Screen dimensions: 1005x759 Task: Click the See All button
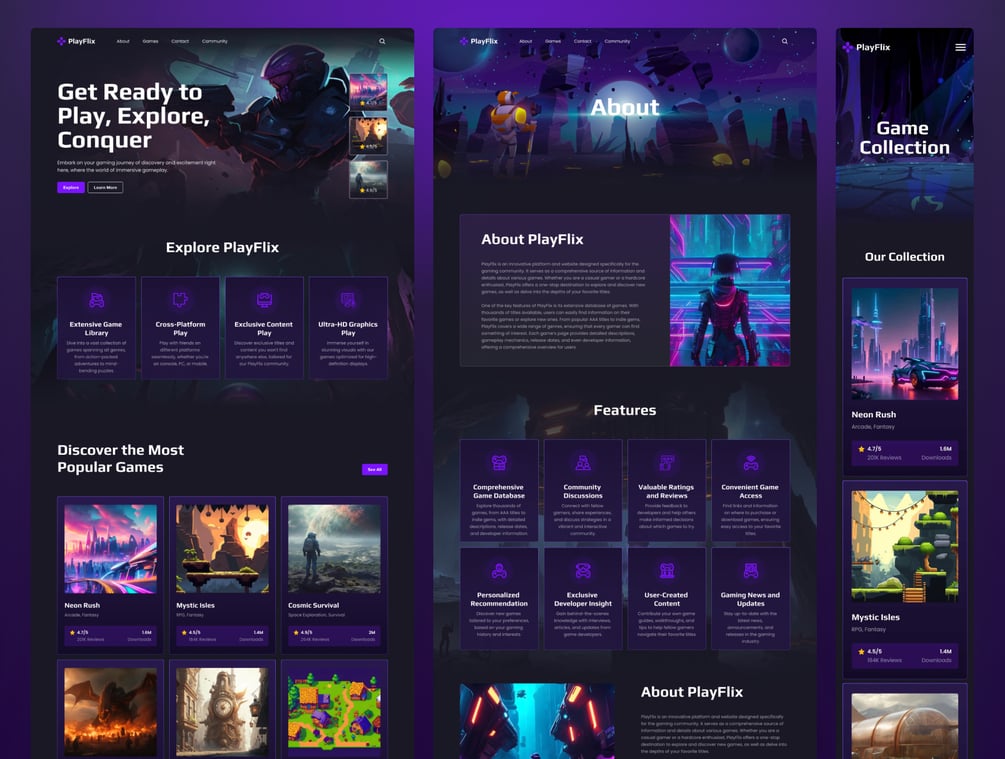tap(375, 469)
